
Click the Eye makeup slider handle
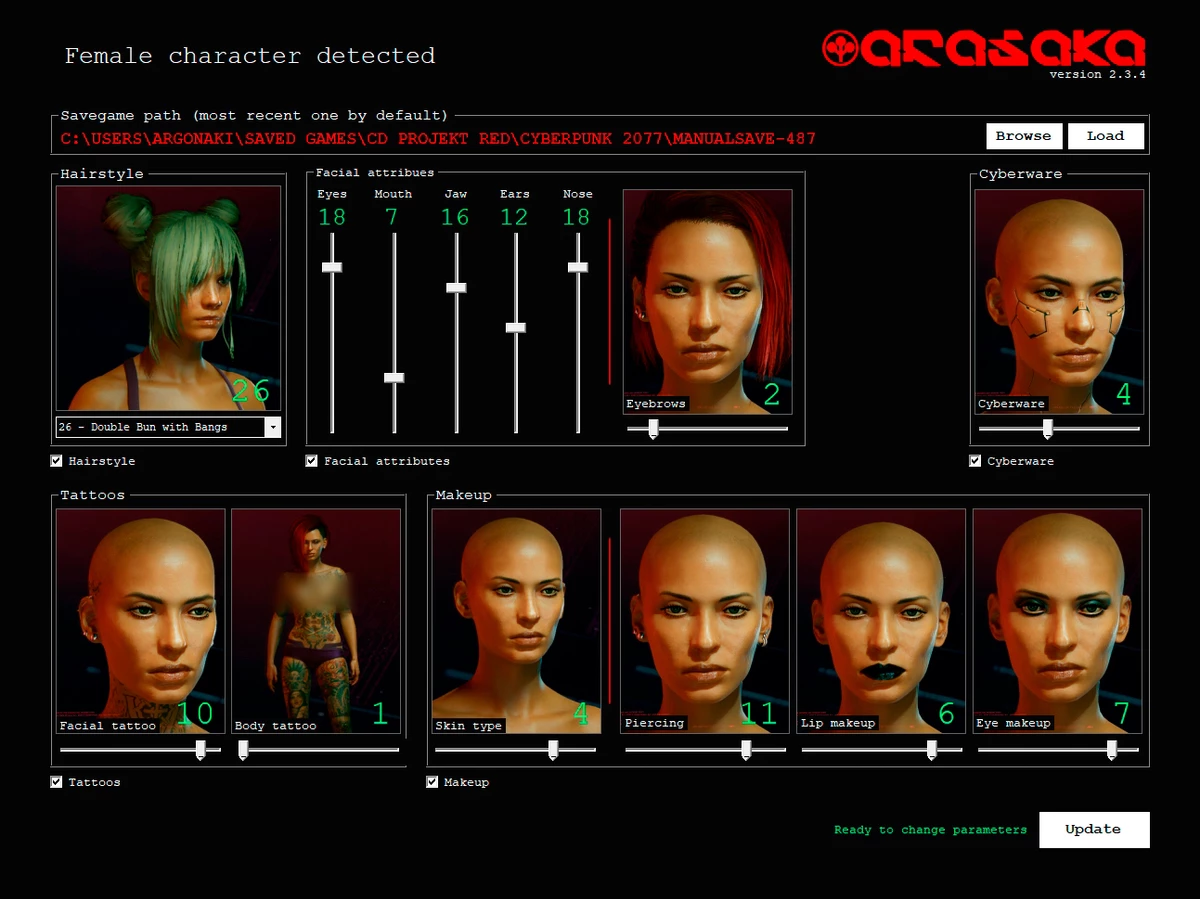coord(1112,750)
